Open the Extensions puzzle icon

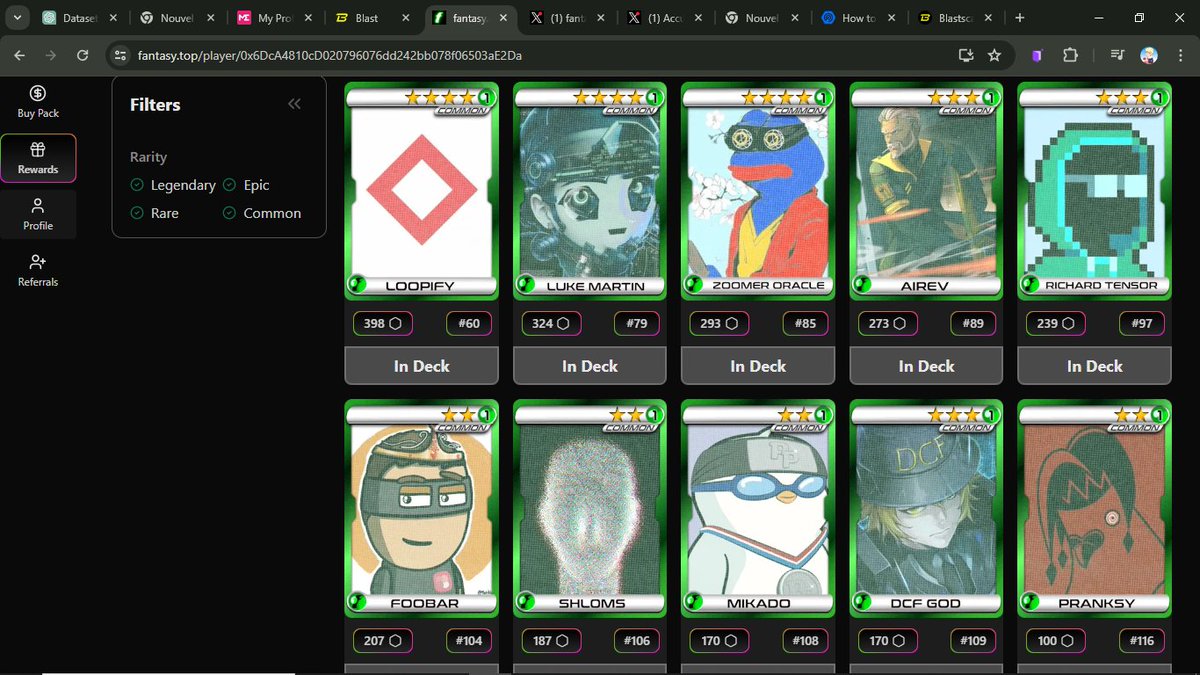pos(1070,56)
